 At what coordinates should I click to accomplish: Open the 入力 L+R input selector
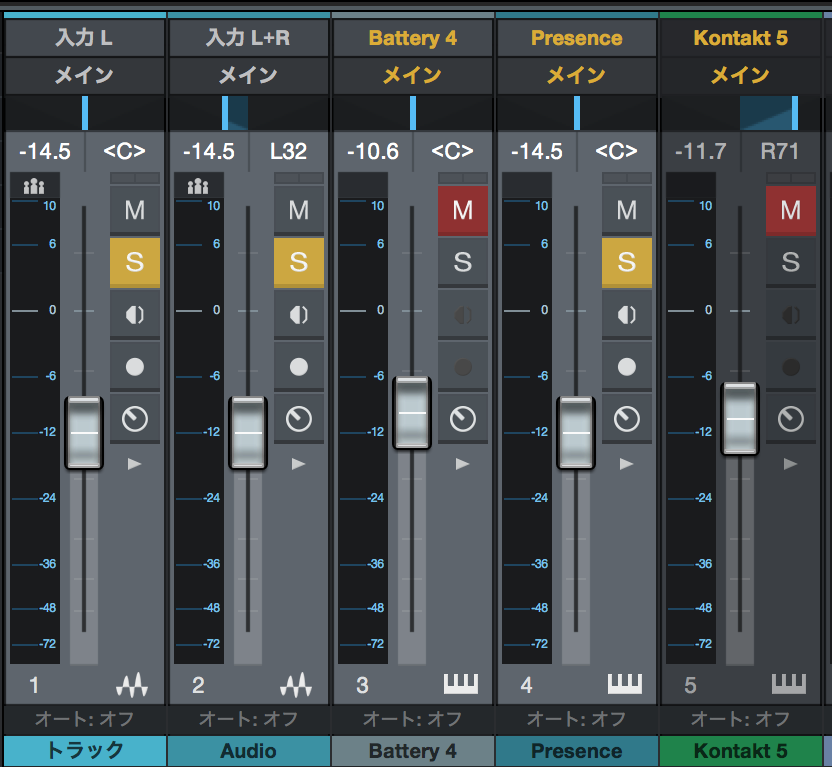(x=248, y=38)
